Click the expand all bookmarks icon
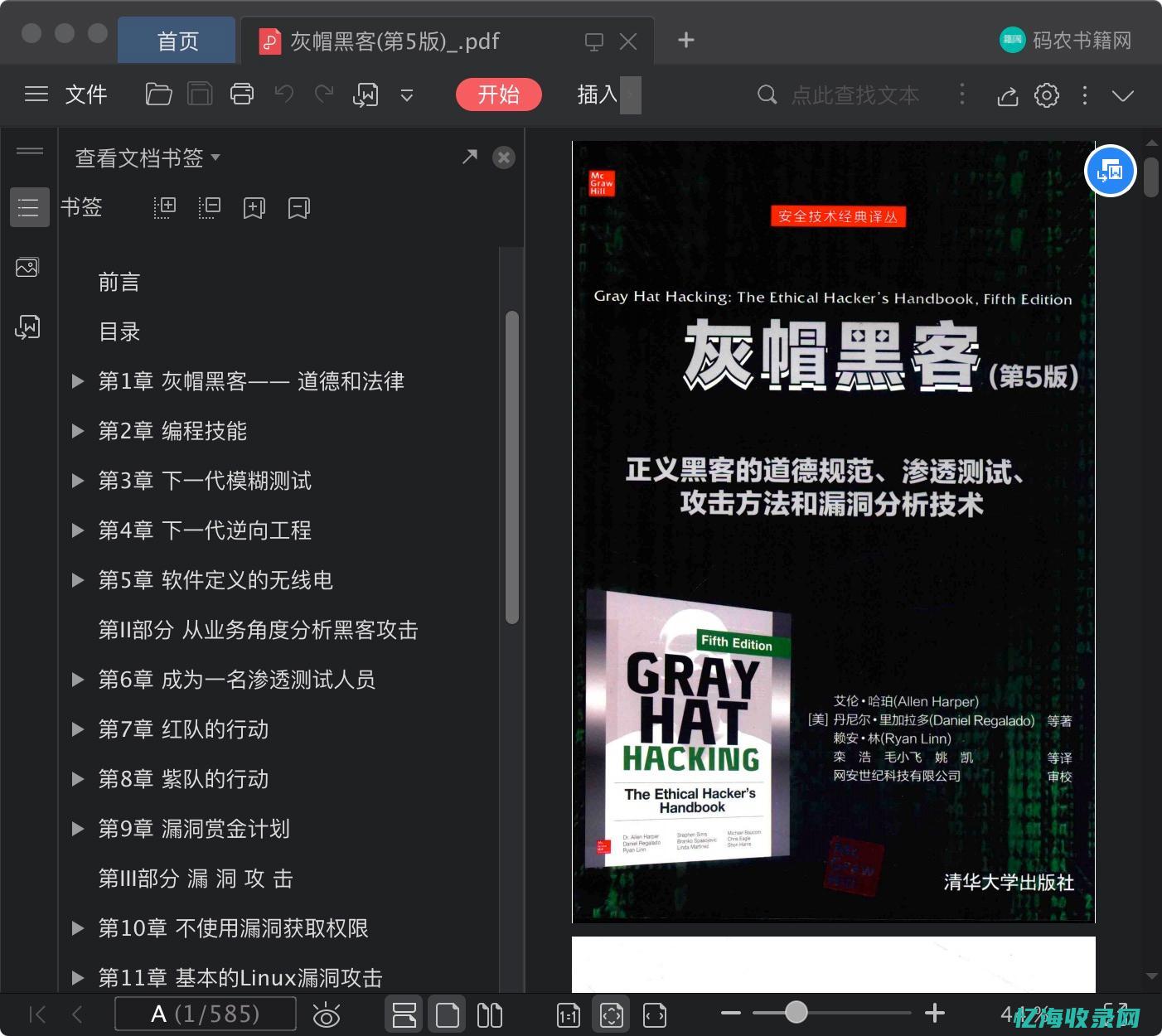 [x=165, y=207]
